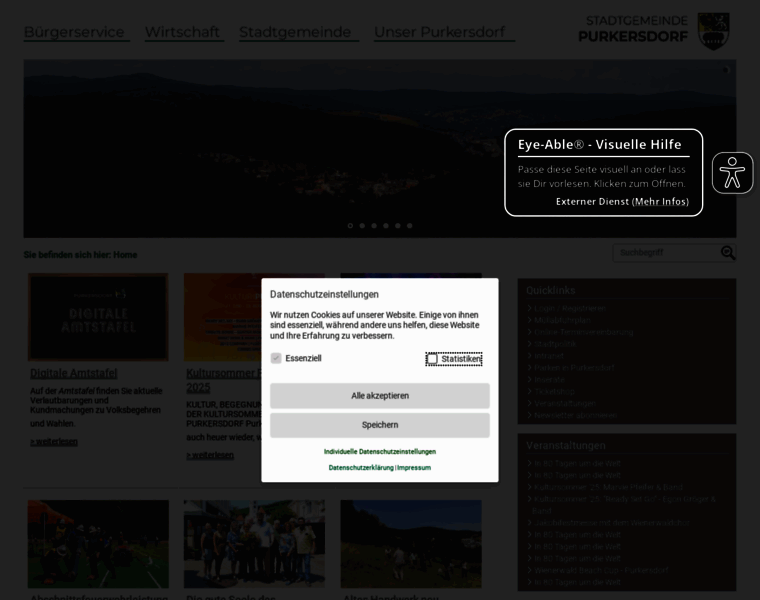Click the Purkersdorf coat of arms logo

point(713,31)
